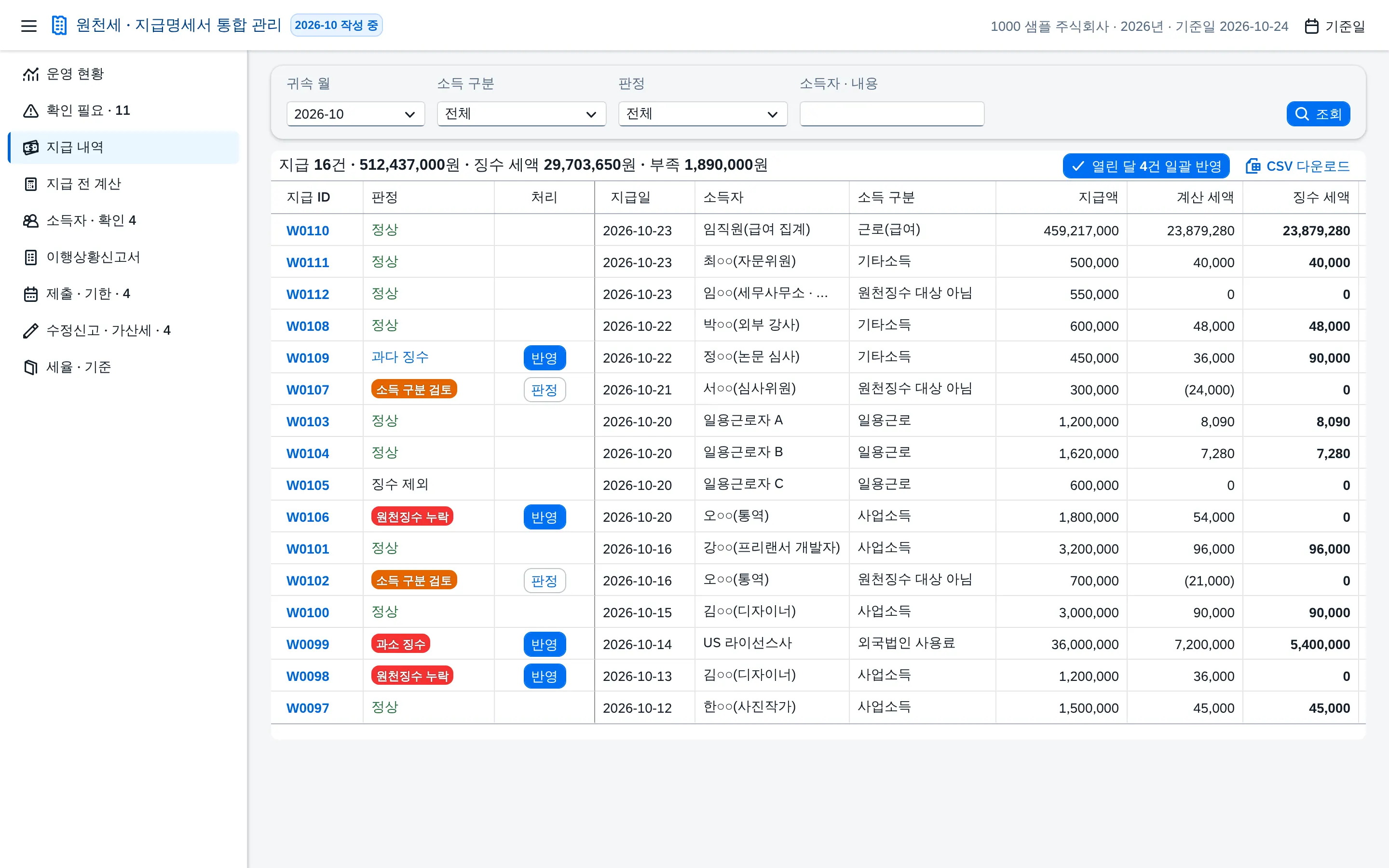Image resolution: width=1389 pixels, height=868 pixels.
Task: Click the 세율 · 기준 book icon
Action: [x=31, y=367]
